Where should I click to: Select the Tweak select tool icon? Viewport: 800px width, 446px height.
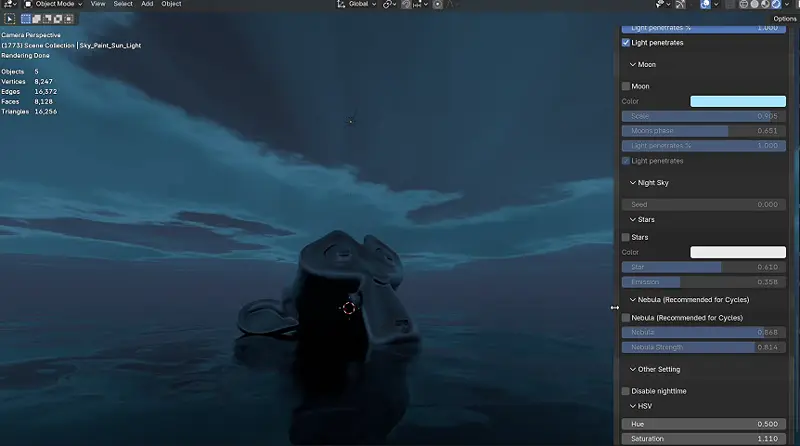10,19
